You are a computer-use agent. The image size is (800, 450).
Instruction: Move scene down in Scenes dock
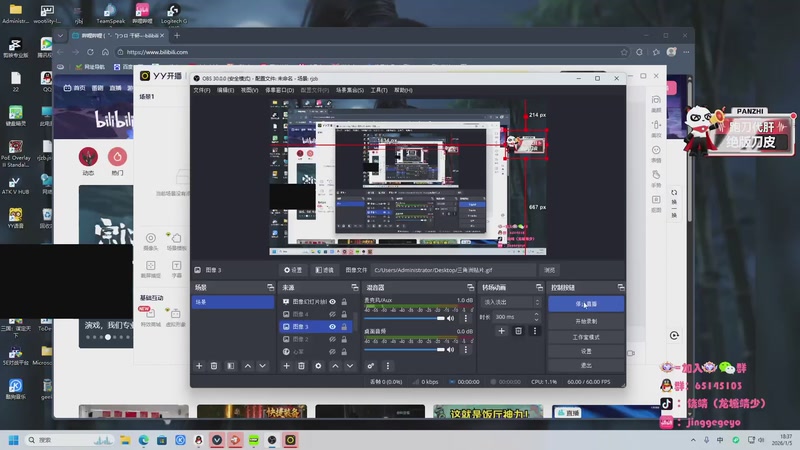tap(262, 366)
